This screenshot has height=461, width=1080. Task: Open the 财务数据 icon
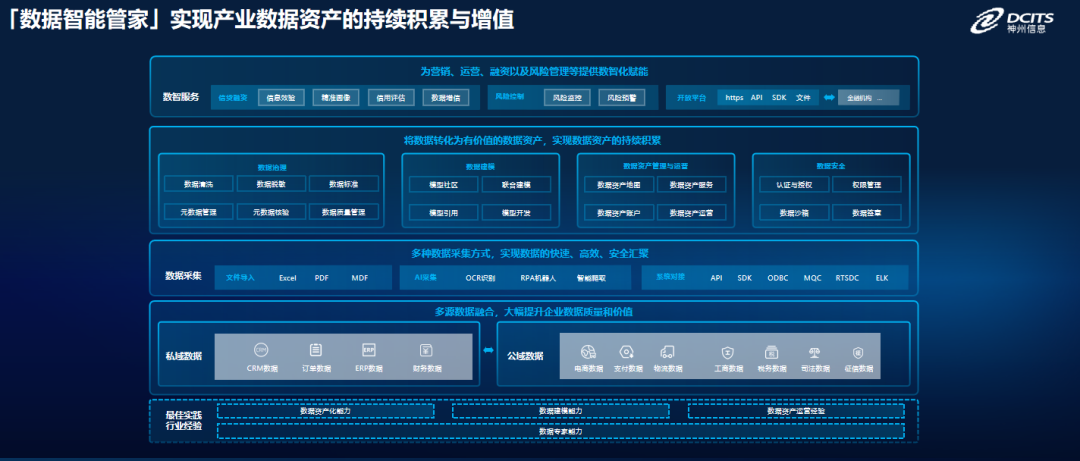coord(426,350)
